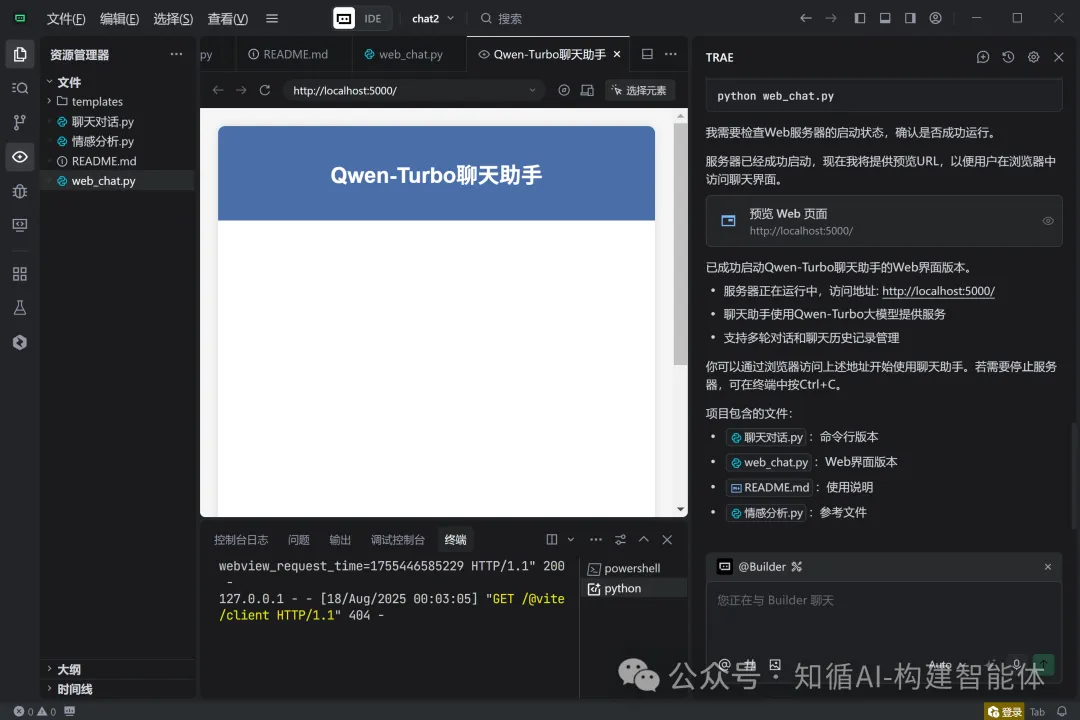Switch to 控制台日志 panel tab
The image size is (1080, 720).
[241, 539]
